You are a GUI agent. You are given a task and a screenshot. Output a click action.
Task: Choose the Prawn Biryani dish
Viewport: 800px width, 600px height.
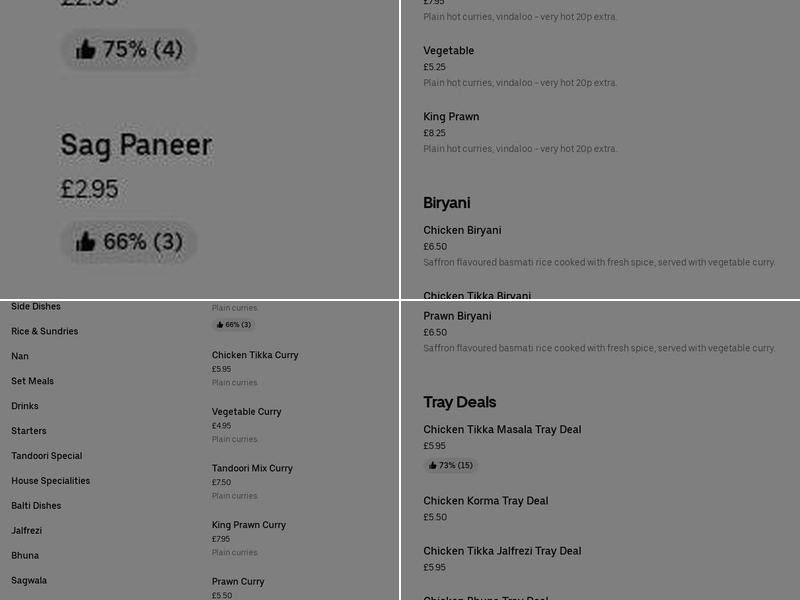[x=457, y=316]
